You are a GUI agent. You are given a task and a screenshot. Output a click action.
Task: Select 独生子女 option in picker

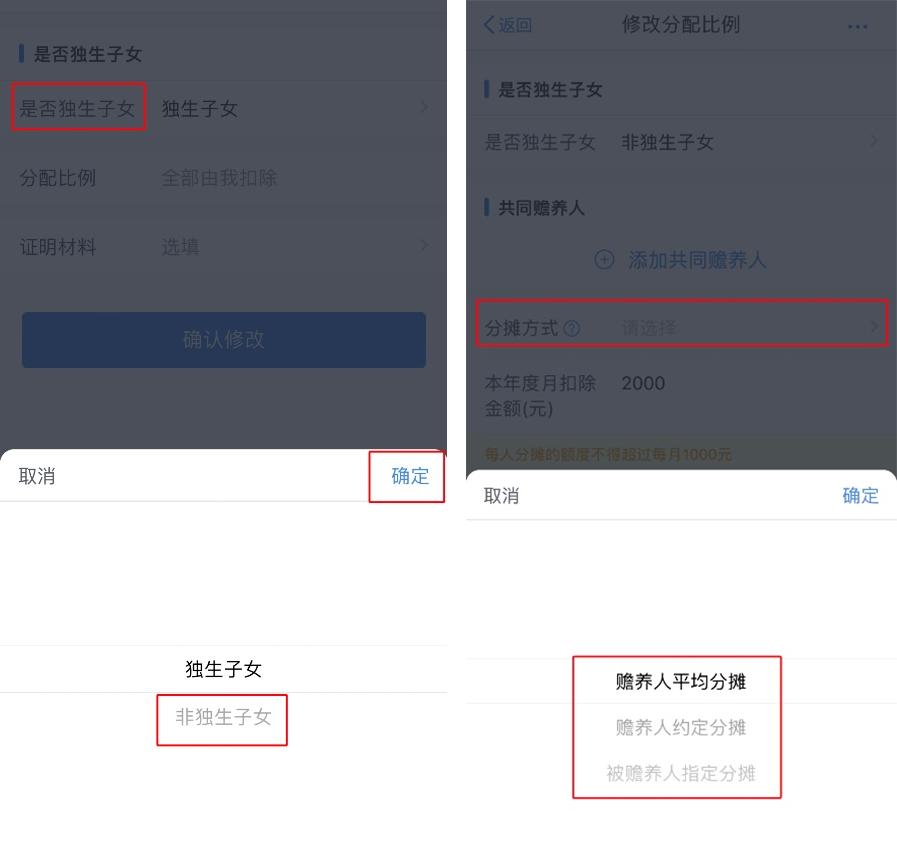[x=223, y=669]
